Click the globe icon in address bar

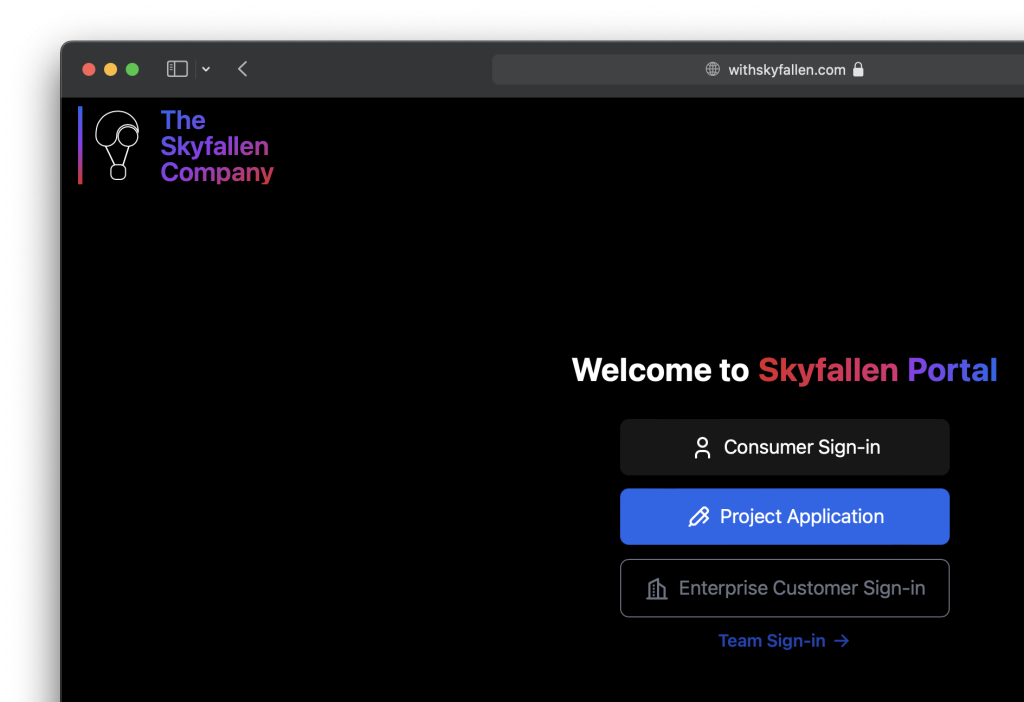[713, 69]
